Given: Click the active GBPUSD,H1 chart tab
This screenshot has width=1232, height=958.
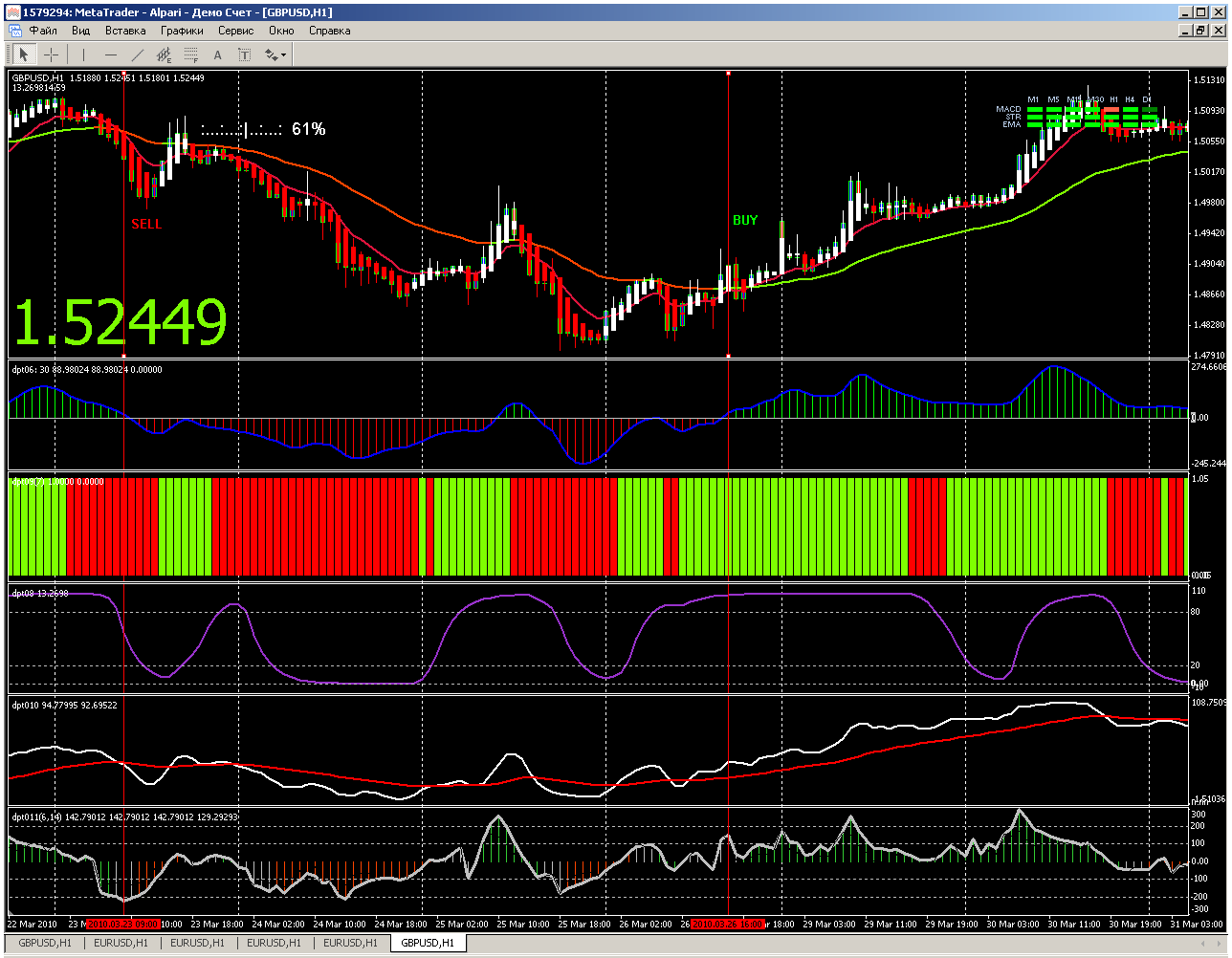Looking at the screenshot, I should (429, 943).
